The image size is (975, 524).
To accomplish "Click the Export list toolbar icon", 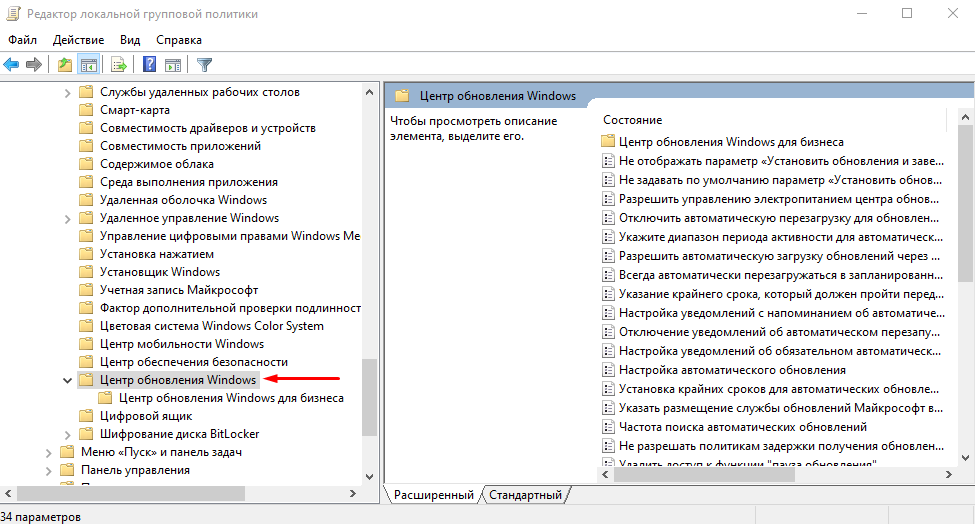I will [x=119, y=64].
